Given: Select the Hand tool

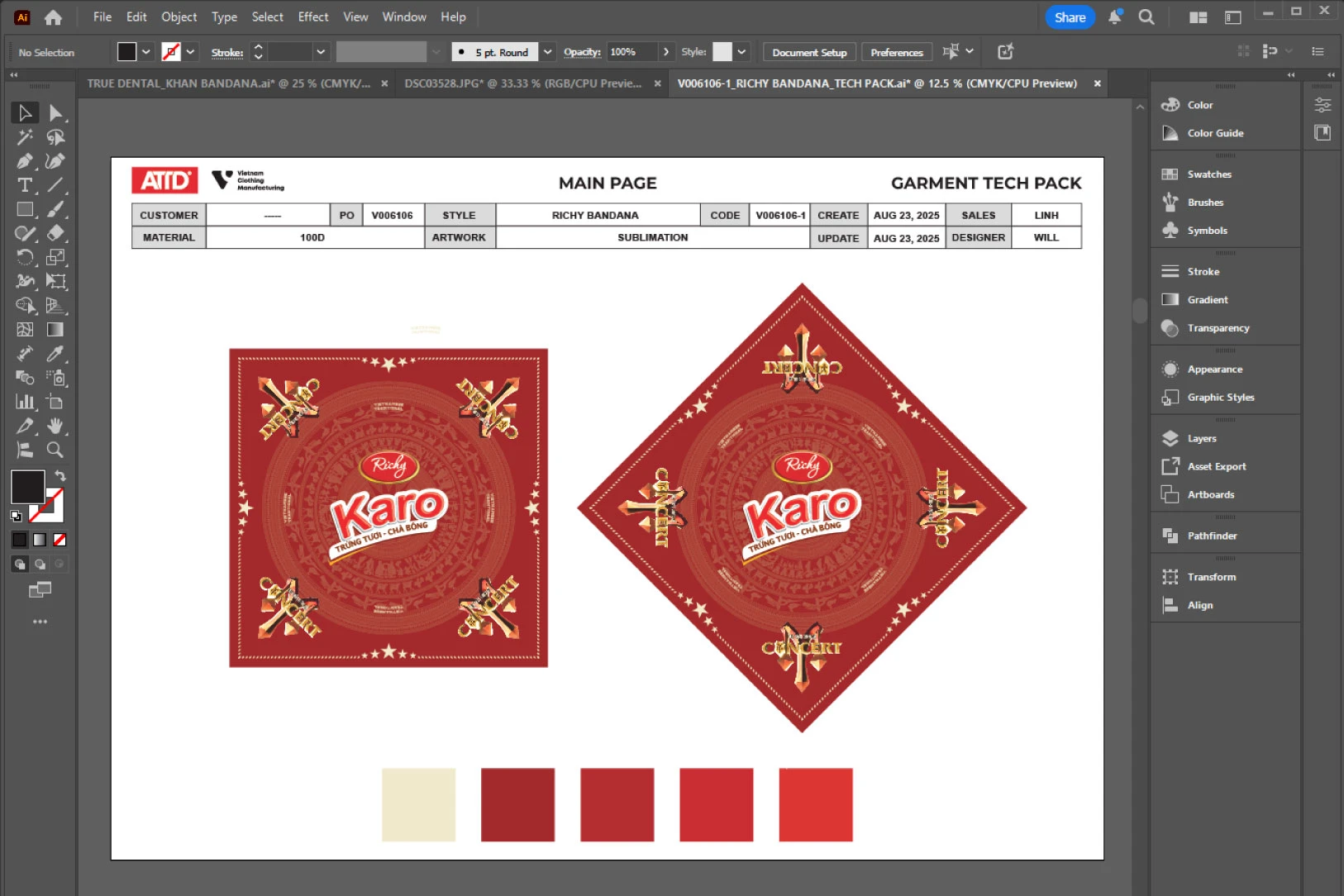Looking at the screenshot, I should pyautogui.click(x=55, y=427).
